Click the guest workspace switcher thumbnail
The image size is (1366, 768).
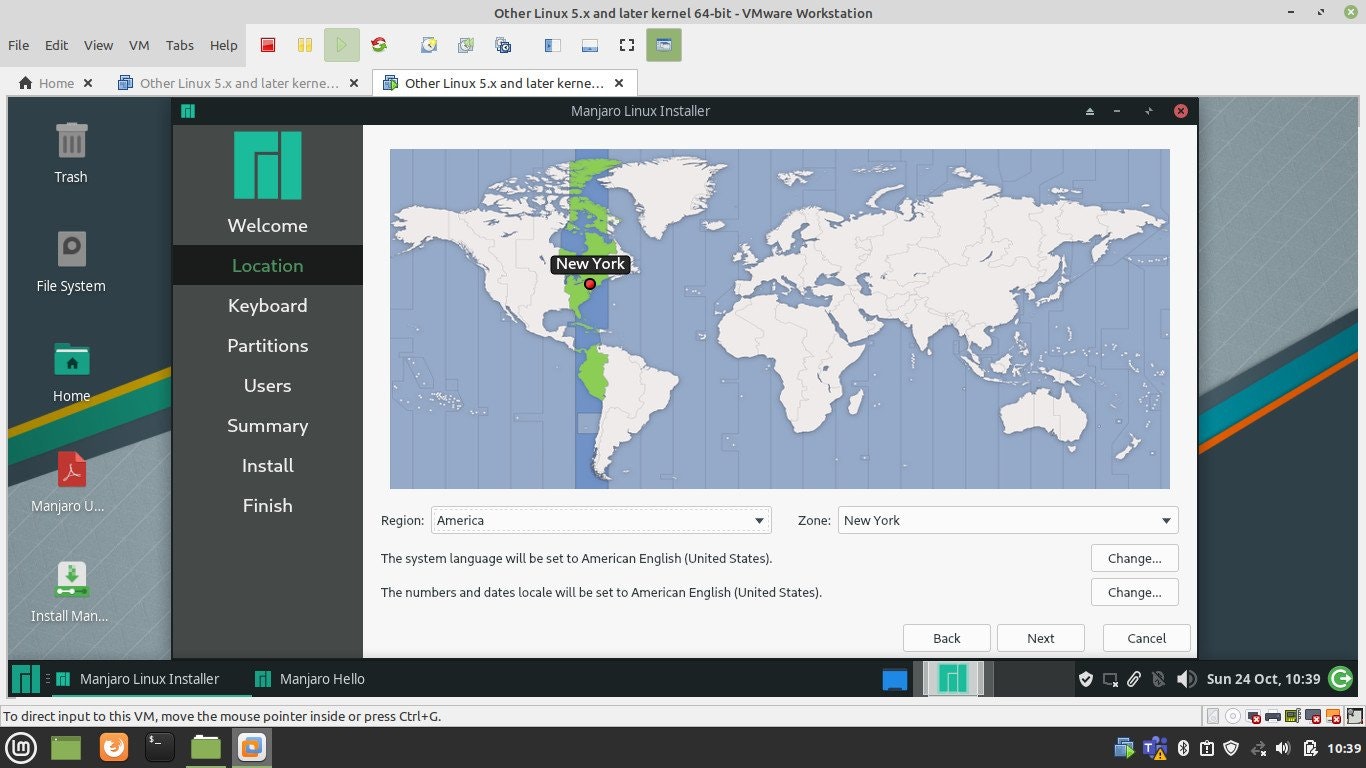953,678
